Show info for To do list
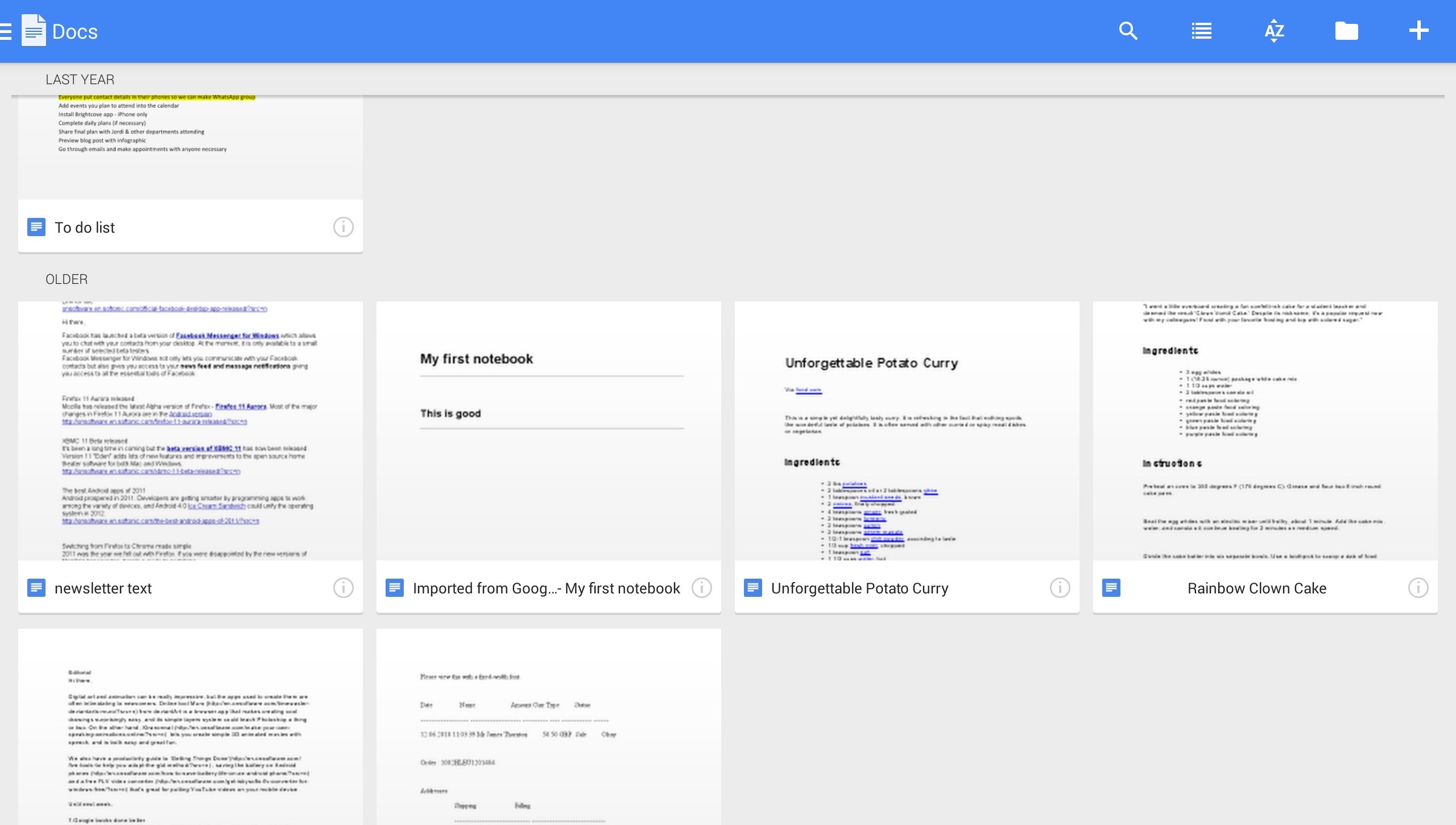 [x=343, y=227]
